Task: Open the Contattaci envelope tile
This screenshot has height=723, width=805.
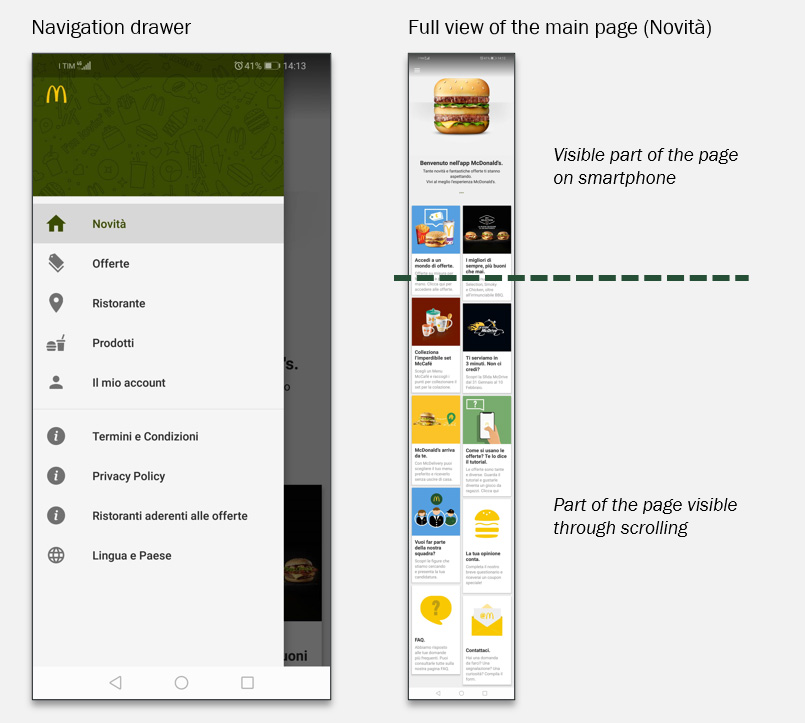Action: pos(486,621)
